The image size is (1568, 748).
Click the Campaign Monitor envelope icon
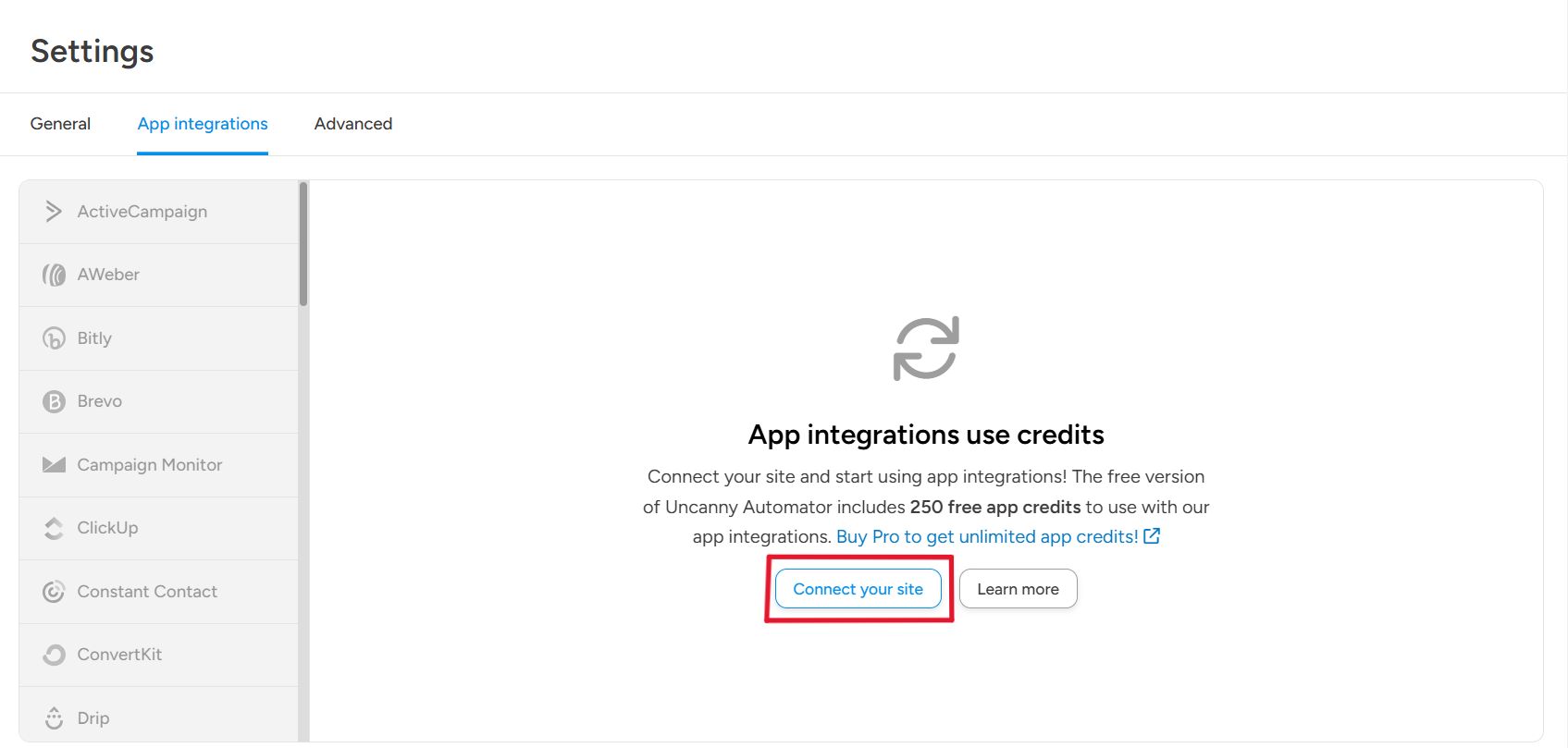point(54,464)
